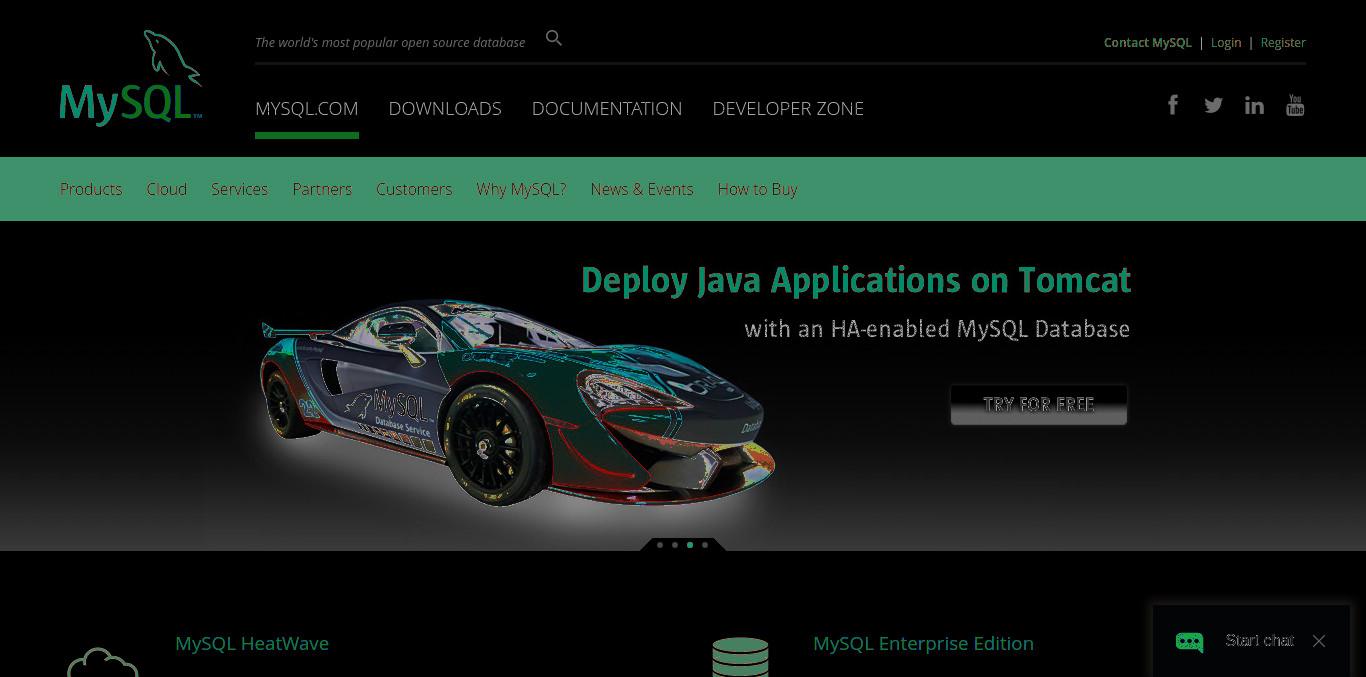This screenshot has width=1366, height=677.
Task: Click Deploy Java Applications on Tomcat headline
Action: click(856, 280)
